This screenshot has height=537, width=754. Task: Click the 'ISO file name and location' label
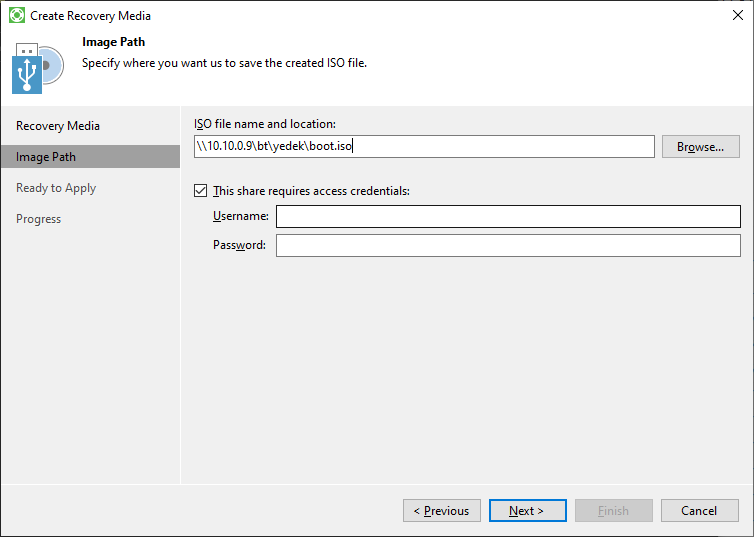tap(265, 124)
